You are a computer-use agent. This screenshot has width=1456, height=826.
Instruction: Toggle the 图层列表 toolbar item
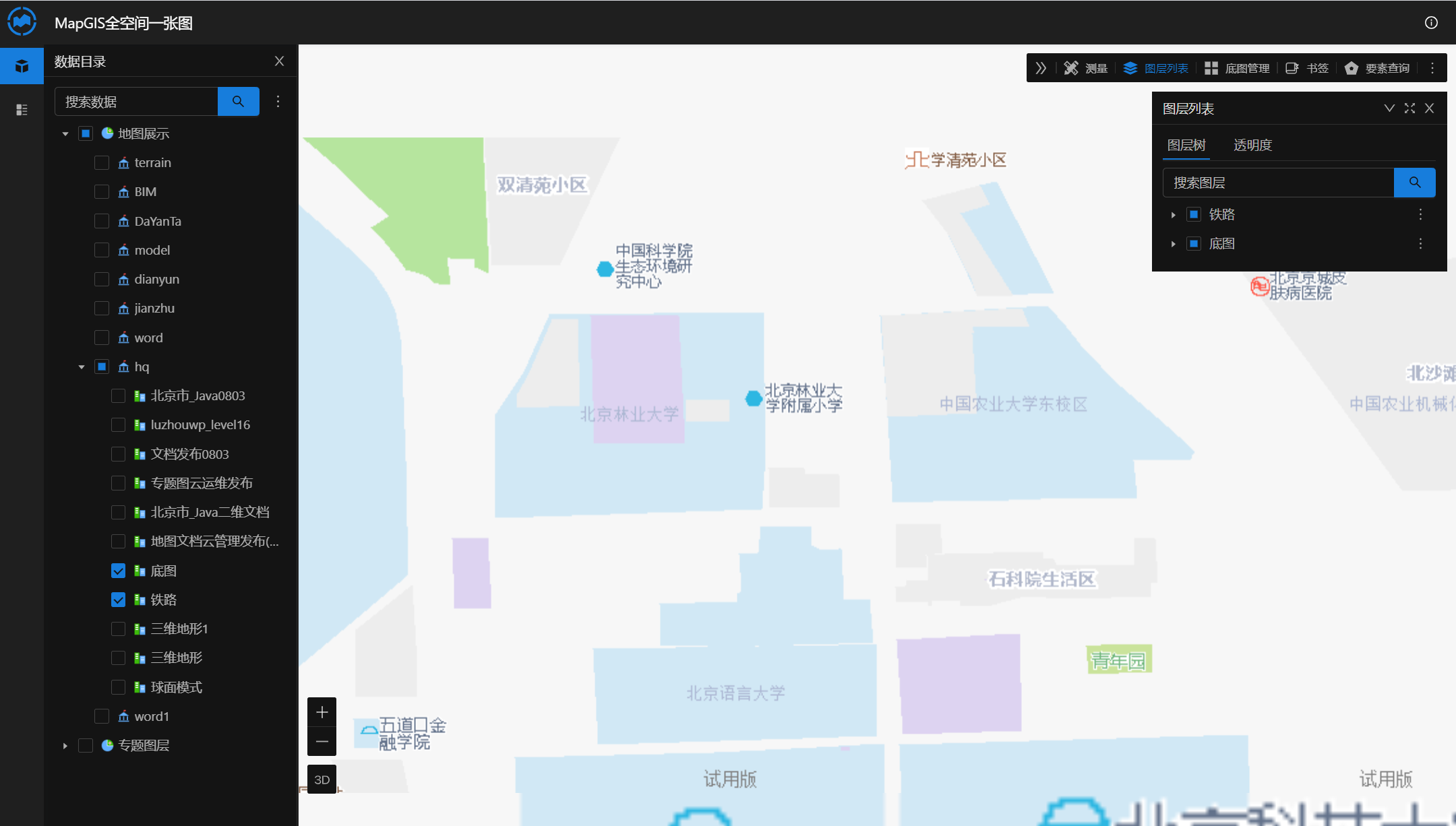(1155, 68)
